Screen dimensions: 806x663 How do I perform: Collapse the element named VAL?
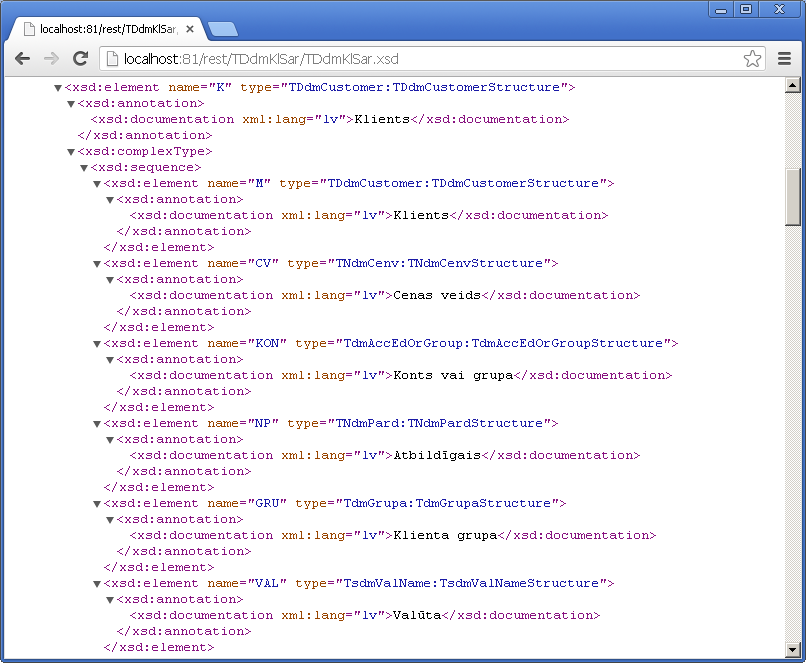click(x=97, y=584)
